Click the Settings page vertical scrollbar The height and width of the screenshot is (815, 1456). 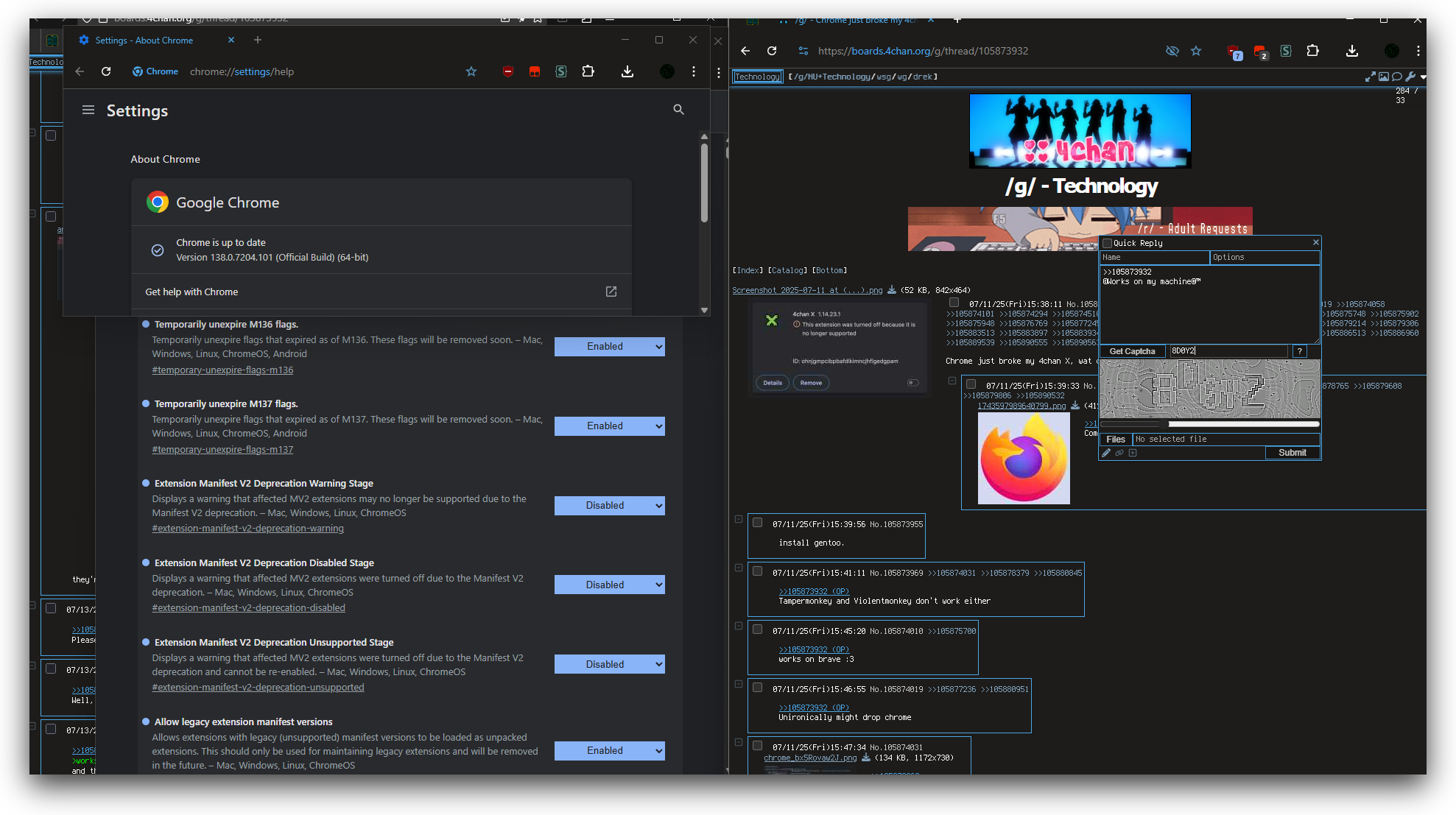[704, 183]
